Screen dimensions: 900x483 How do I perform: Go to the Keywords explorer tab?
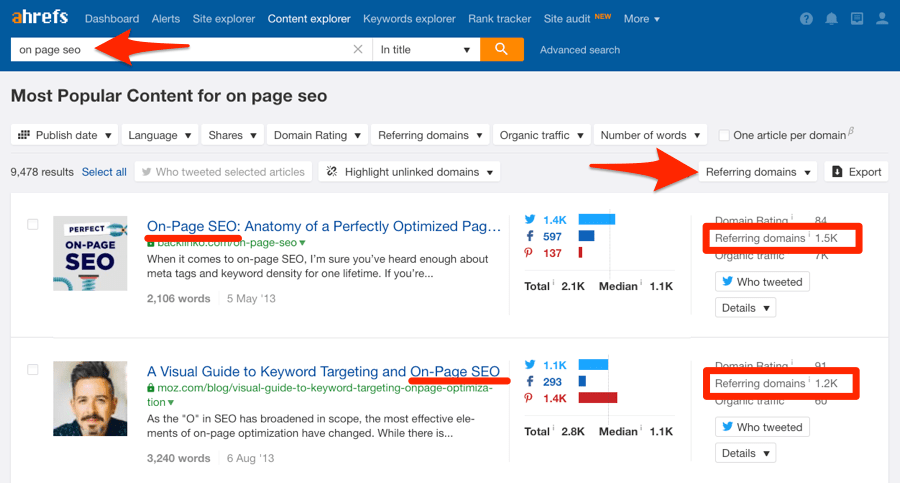pyautogui.click(x=411, y=19)
